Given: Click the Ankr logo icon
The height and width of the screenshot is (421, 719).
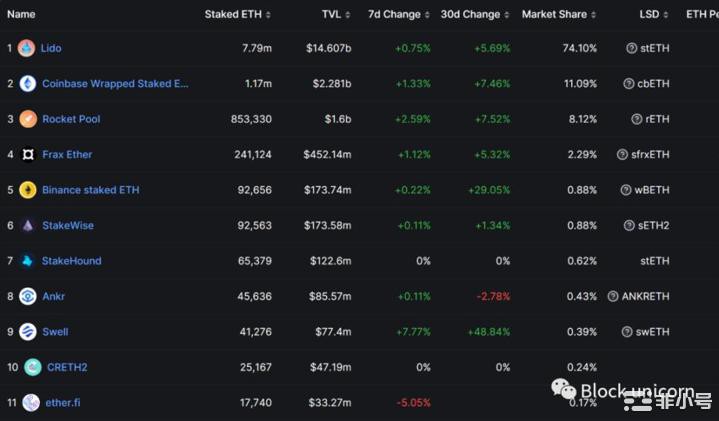Looking at the screenshot, I should [x=26, y=296].
